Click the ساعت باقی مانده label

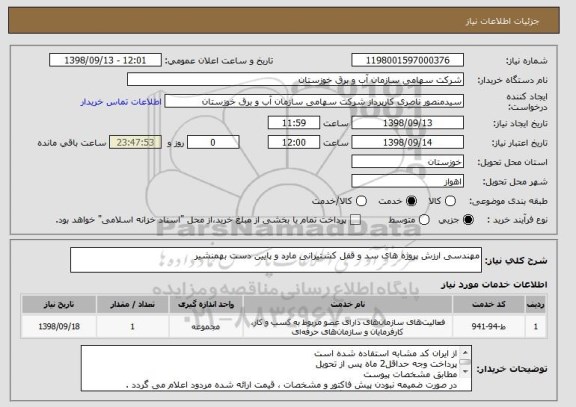pyautogui.click(x=72, y=143)
